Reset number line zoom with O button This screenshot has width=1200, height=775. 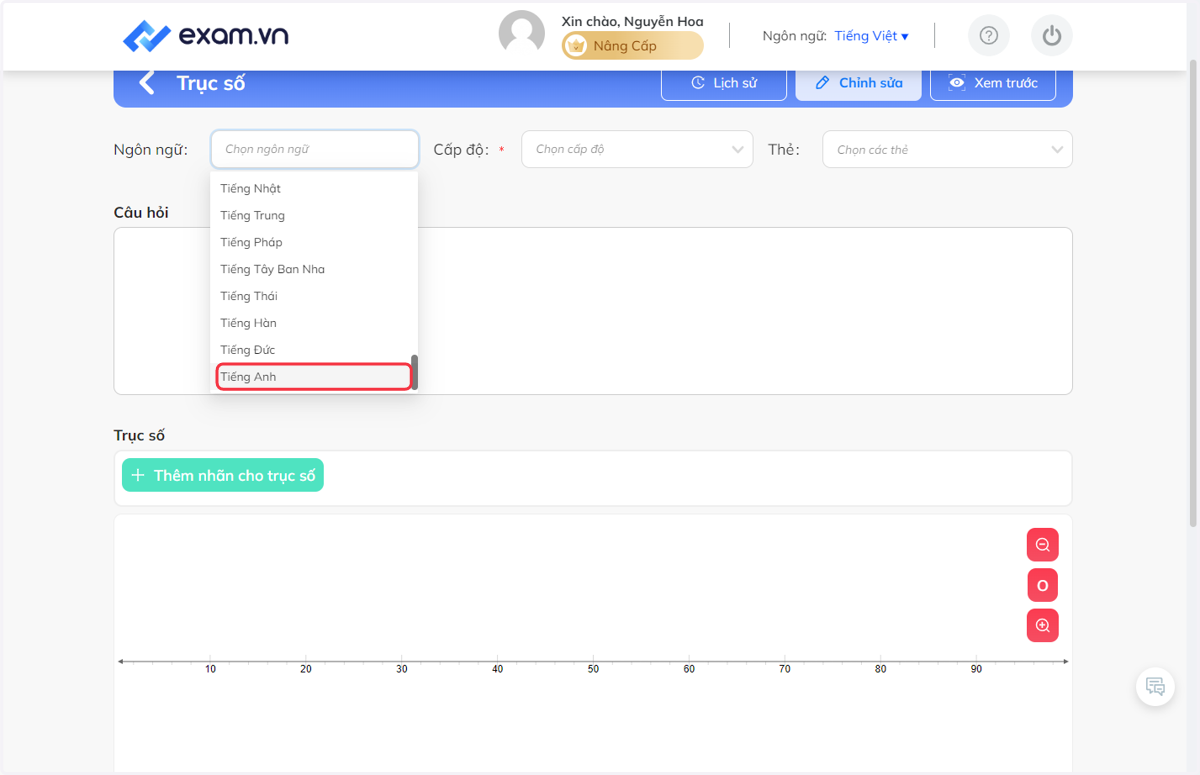[1042, 585]
